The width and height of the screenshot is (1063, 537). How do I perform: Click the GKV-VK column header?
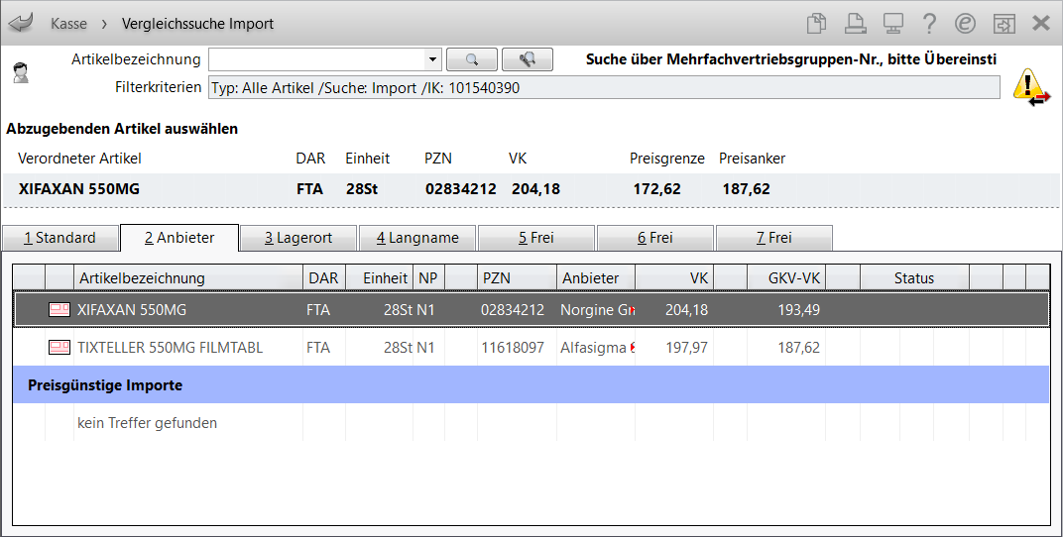coord(786,278)
